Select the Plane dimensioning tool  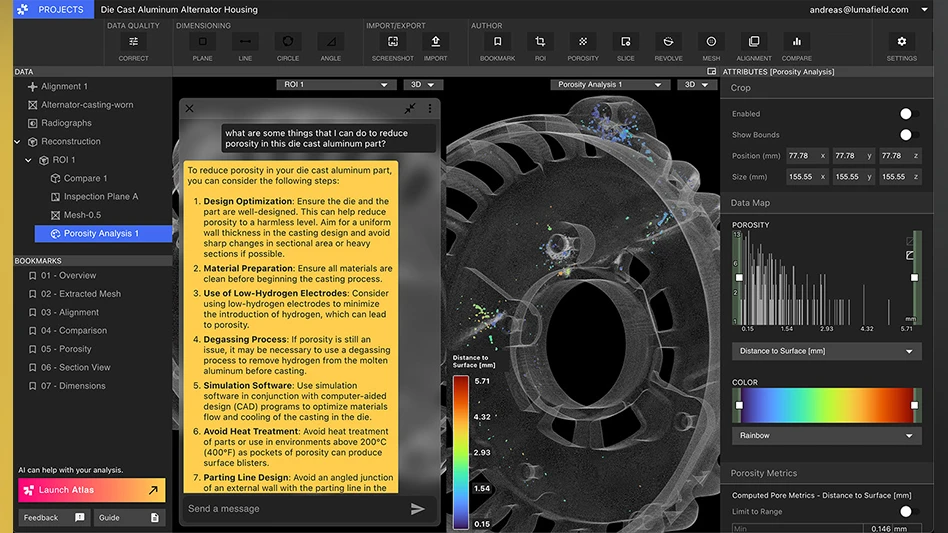coord(202,42)
